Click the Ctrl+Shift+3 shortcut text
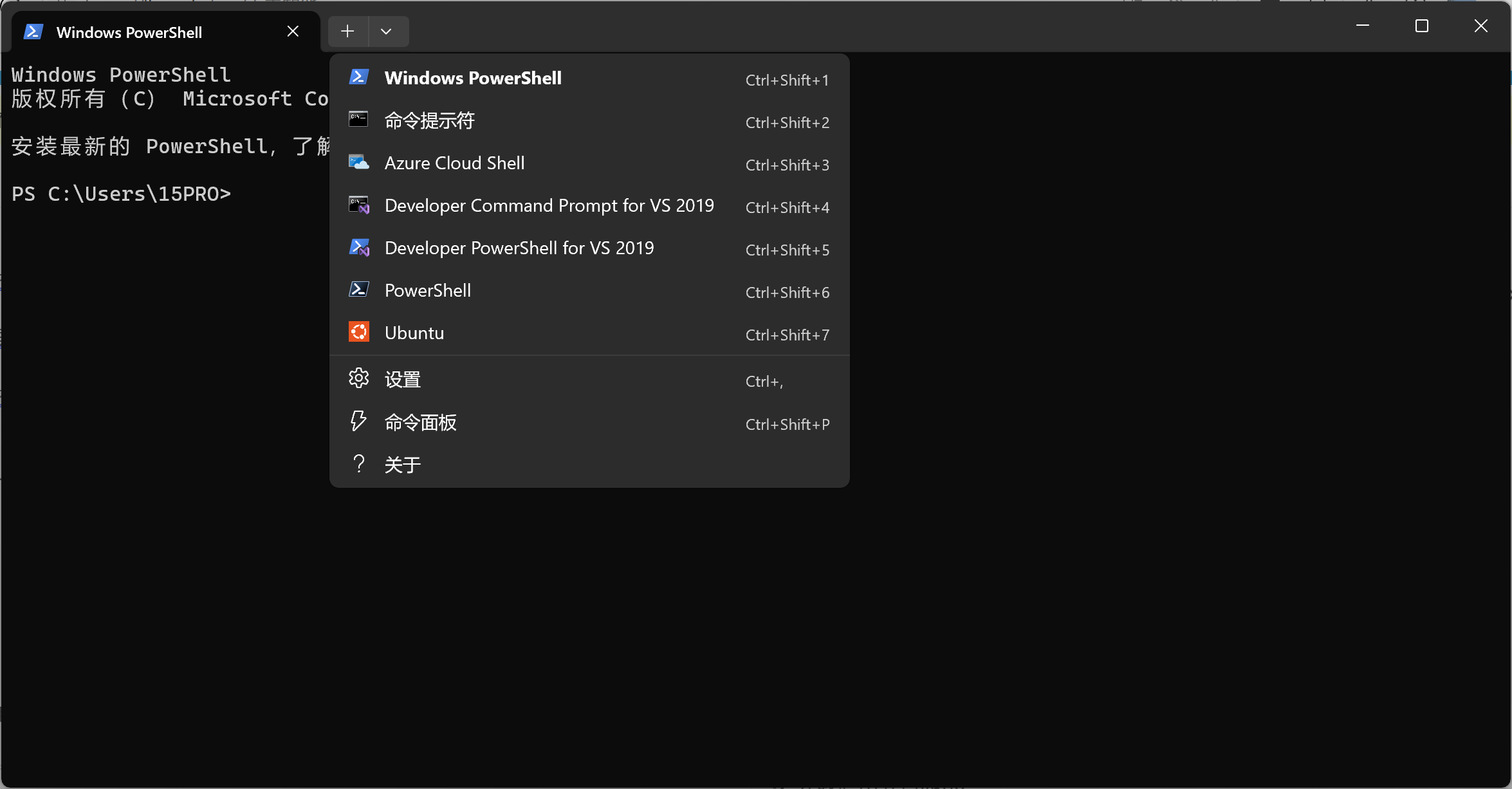This screenshot has width=1512, height=789. tap(787, 165)
